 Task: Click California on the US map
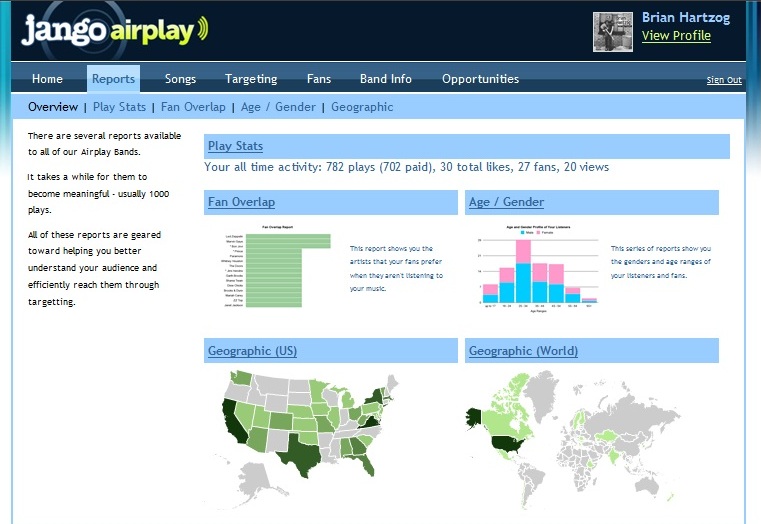(234, 423)
